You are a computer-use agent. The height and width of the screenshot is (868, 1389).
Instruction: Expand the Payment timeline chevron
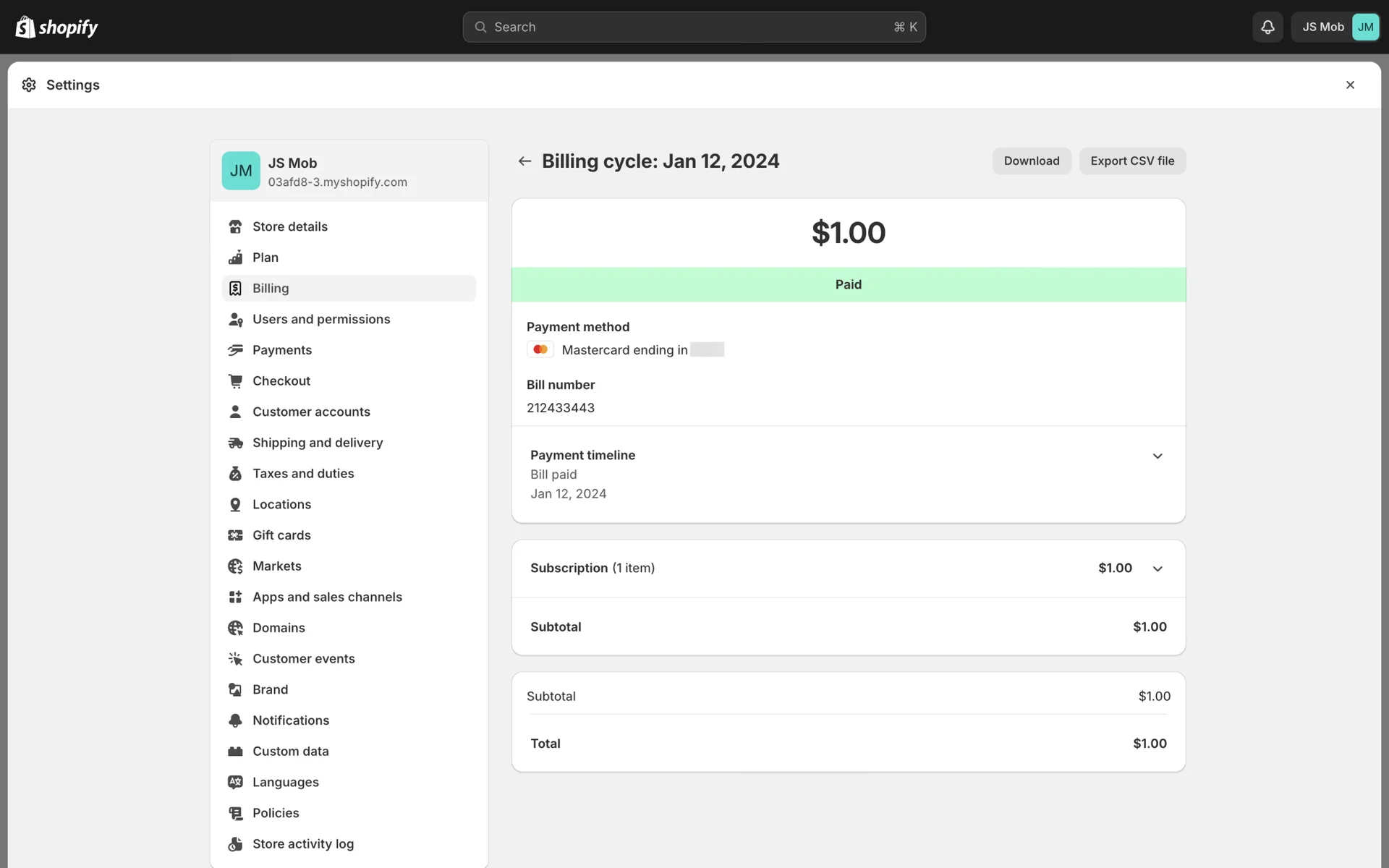(x=1157, y=456)
